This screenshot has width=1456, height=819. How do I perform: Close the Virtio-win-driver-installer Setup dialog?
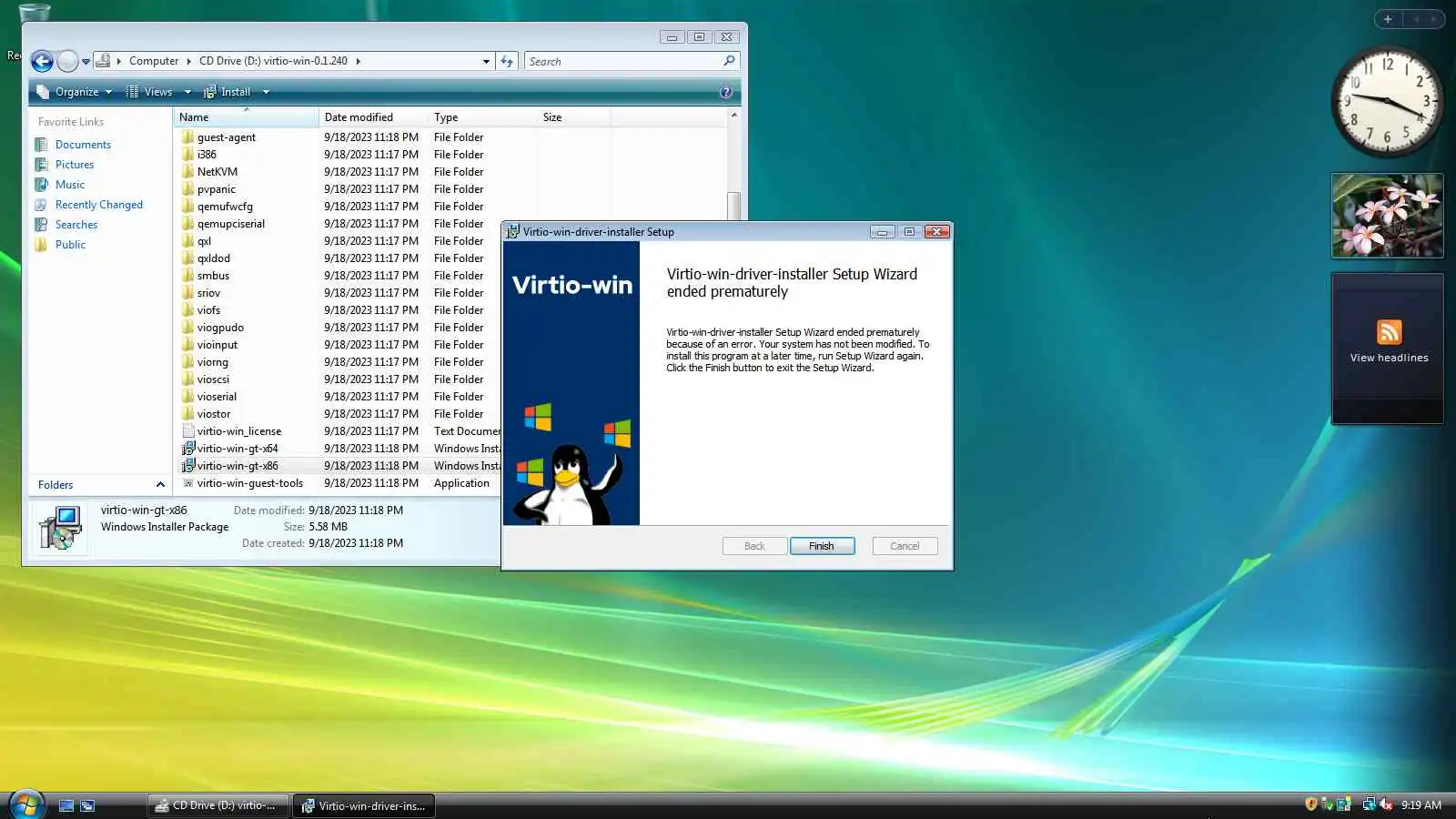(x=937, y=232)
